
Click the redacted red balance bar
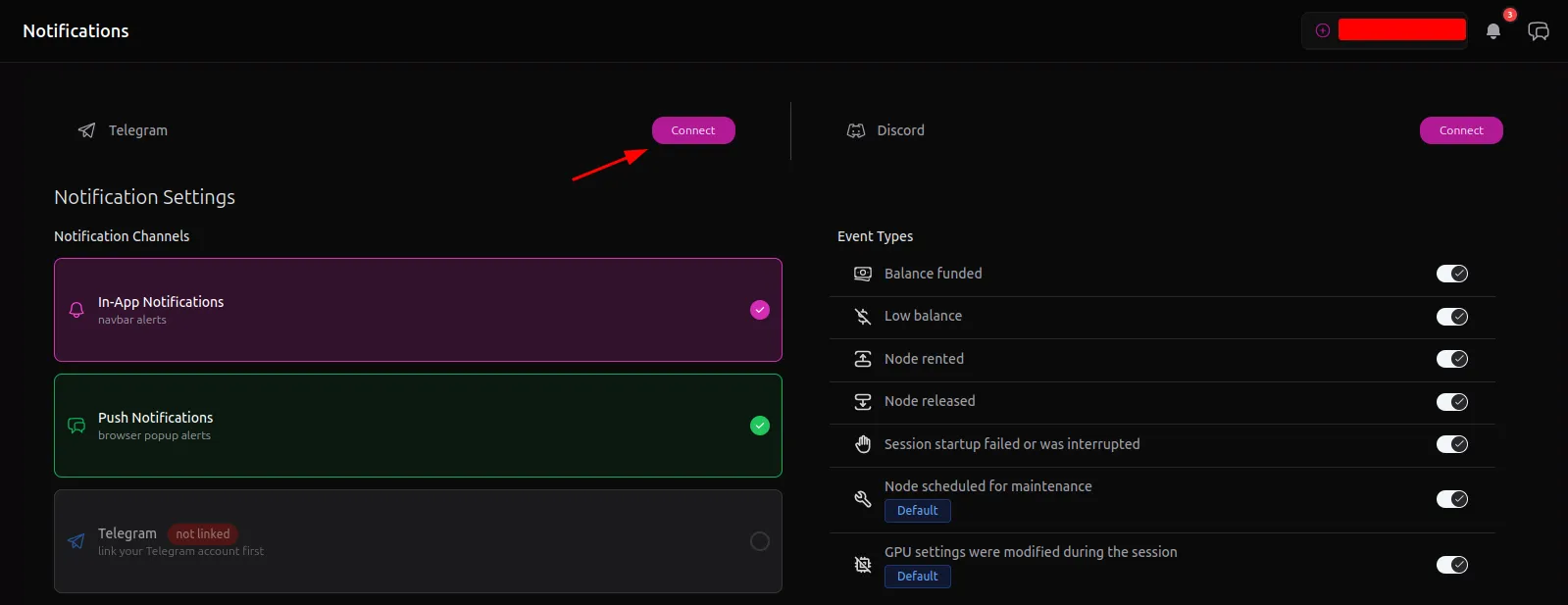pos(1402,29)
